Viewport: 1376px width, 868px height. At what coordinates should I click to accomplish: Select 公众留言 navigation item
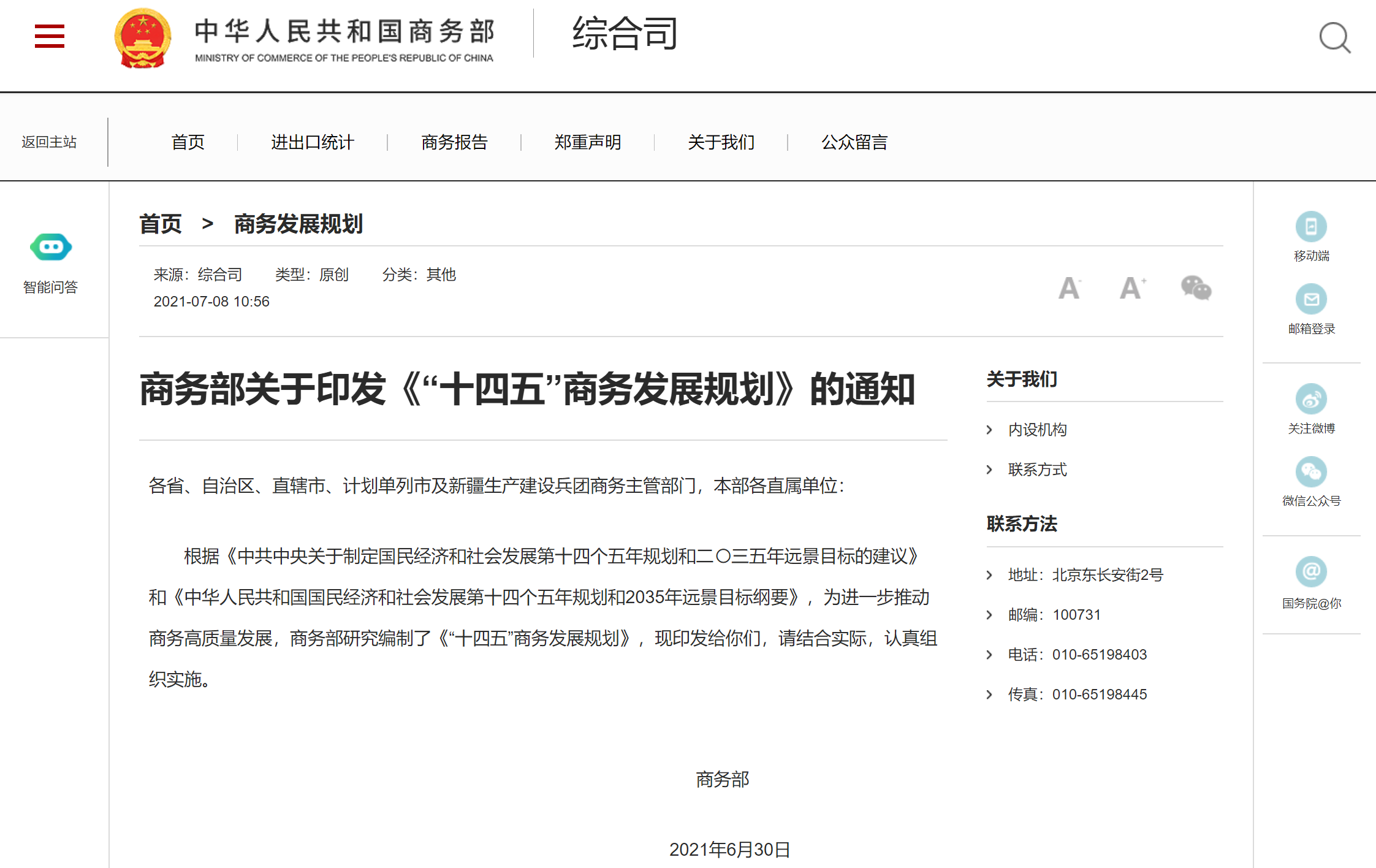pyautogui.click(x=854, y=142)
